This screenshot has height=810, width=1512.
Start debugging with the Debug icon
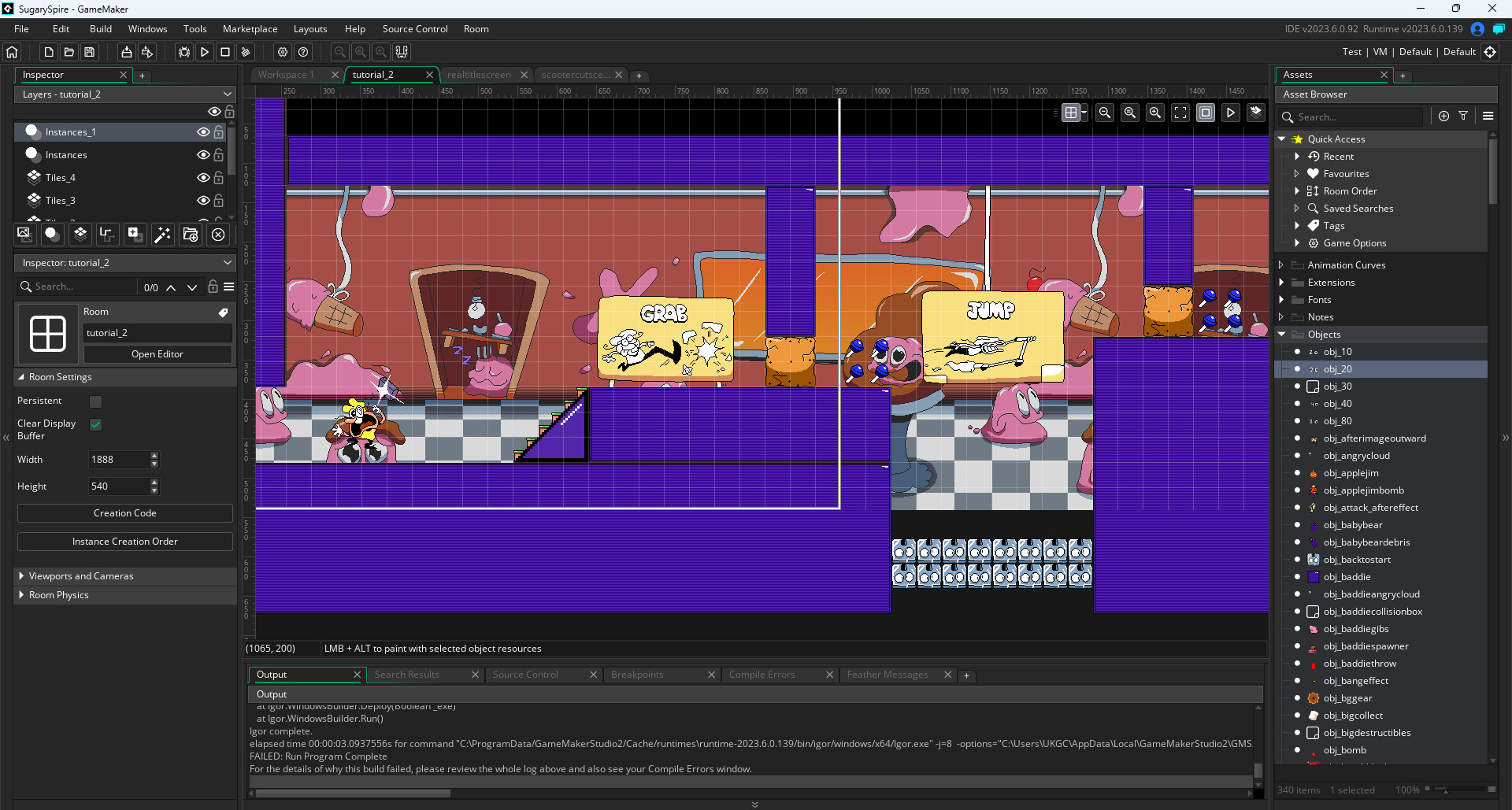[x=183, y=52]
